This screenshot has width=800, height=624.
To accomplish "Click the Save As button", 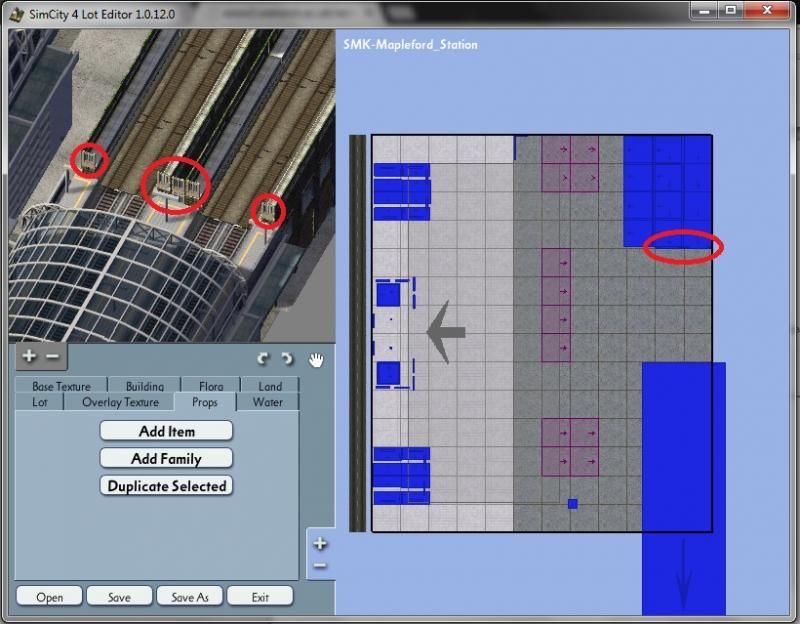I will (190, 597).
